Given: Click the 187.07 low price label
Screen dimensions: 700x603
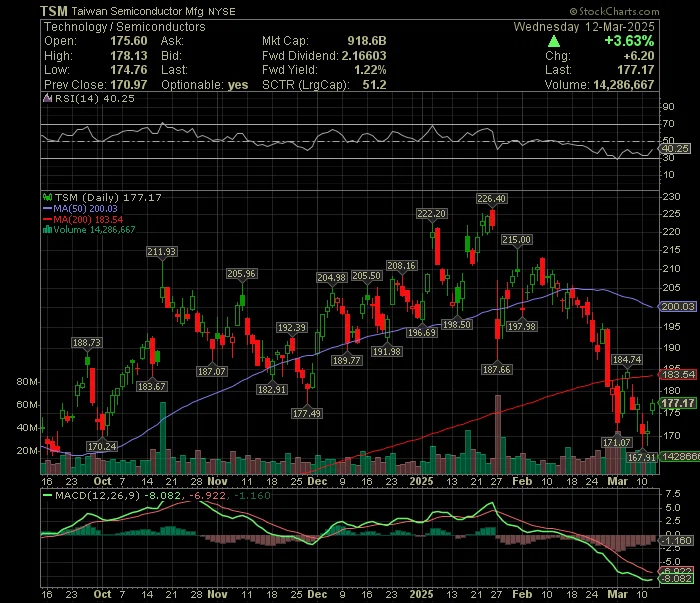Looking at the screenshot, I should [212, 371].
